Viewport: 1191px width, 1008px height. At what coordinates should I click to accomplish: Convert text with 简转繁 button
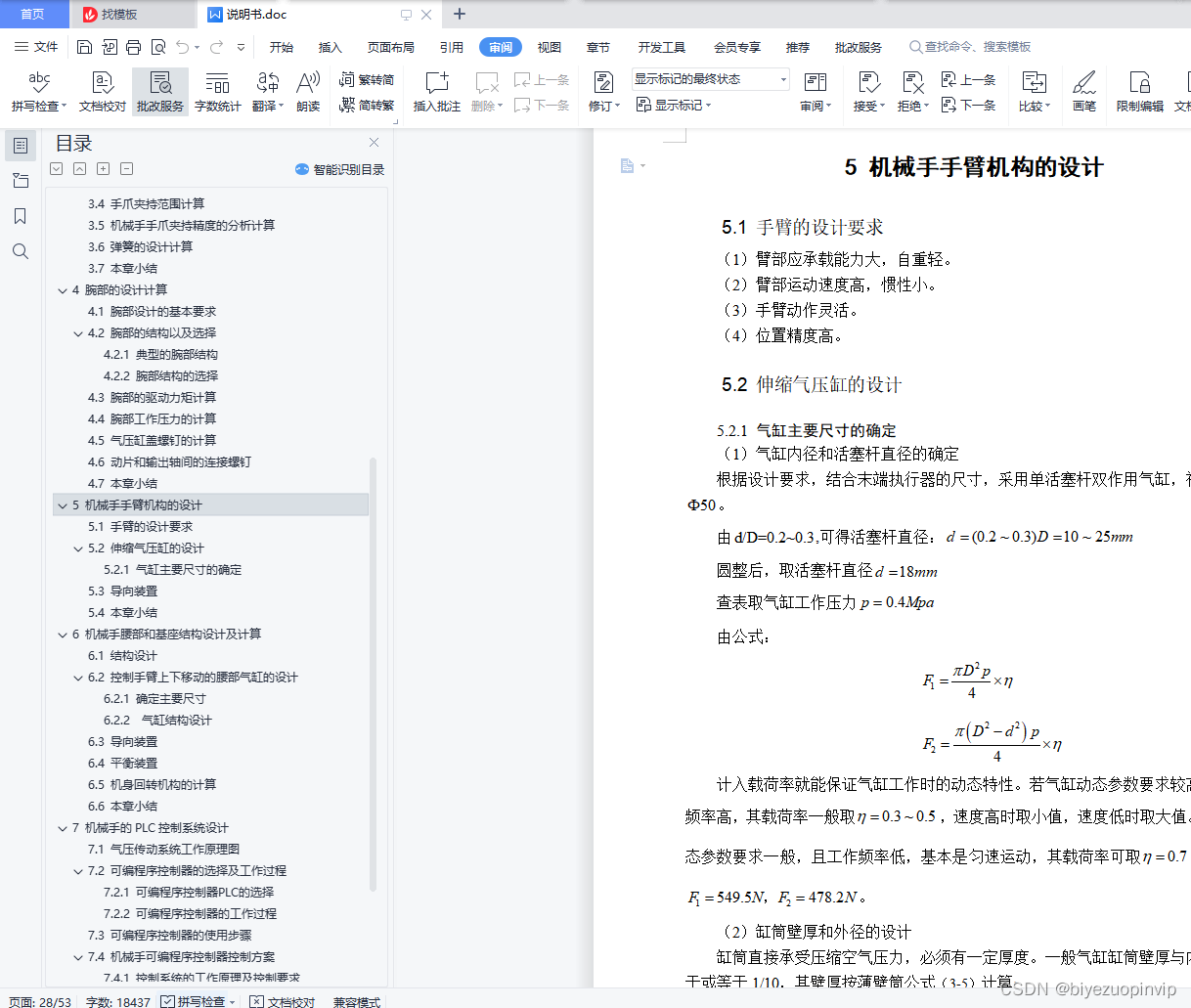click(x=367, y=105)
